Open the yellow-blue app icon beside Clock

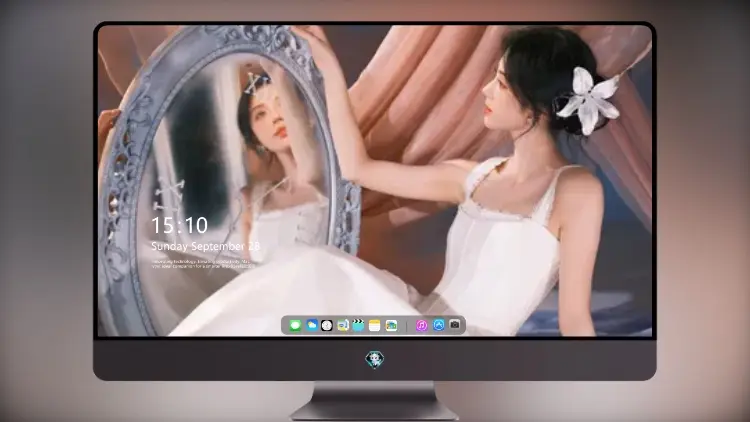343,325
